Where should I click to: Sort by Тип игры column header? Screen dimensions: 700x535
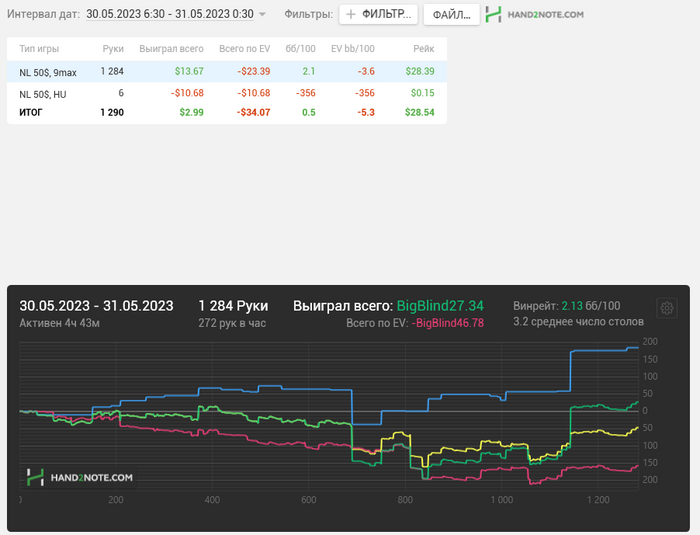(39, 49)
